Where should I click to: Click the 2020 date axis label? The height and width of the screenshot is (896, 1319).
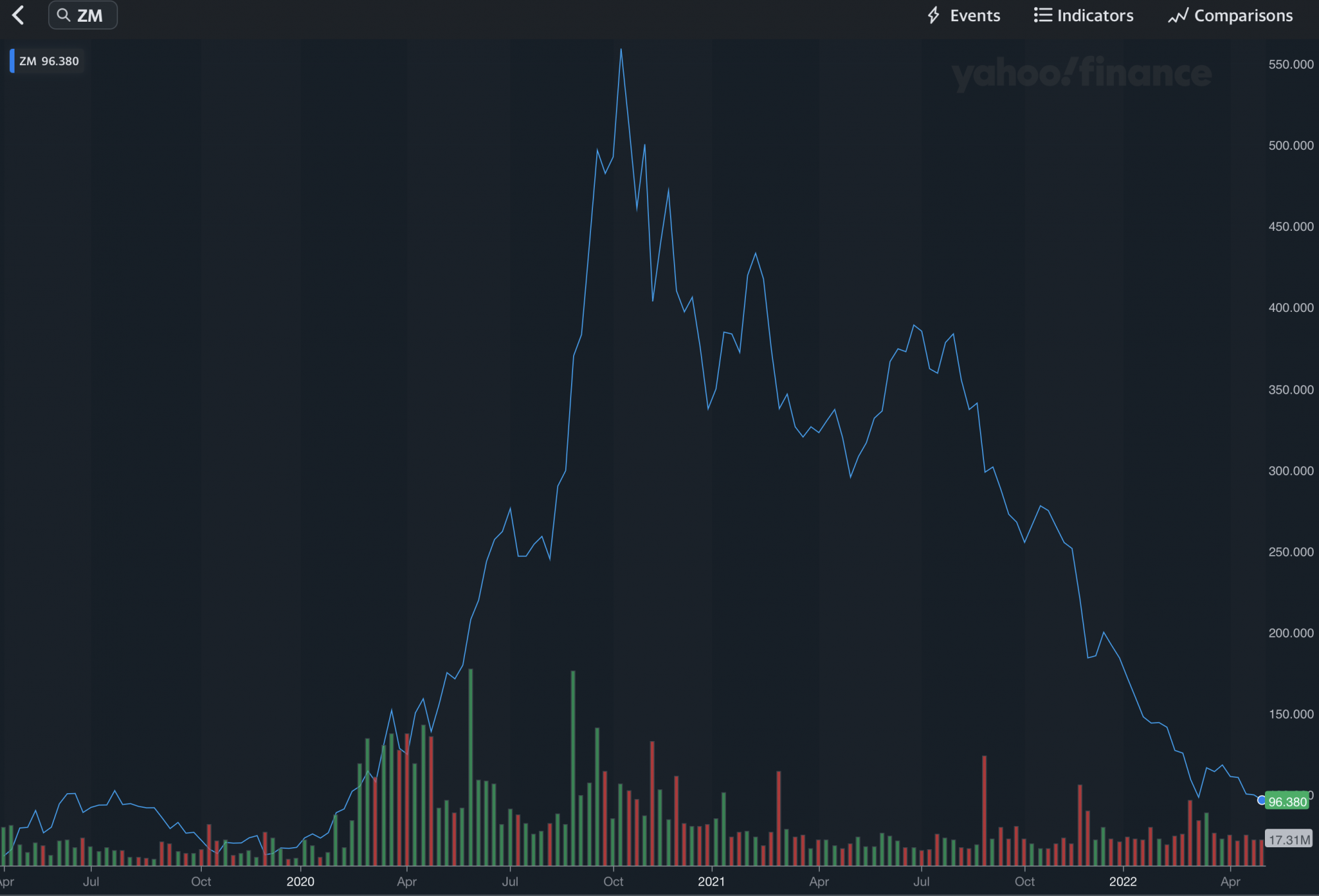pos(300,881)
